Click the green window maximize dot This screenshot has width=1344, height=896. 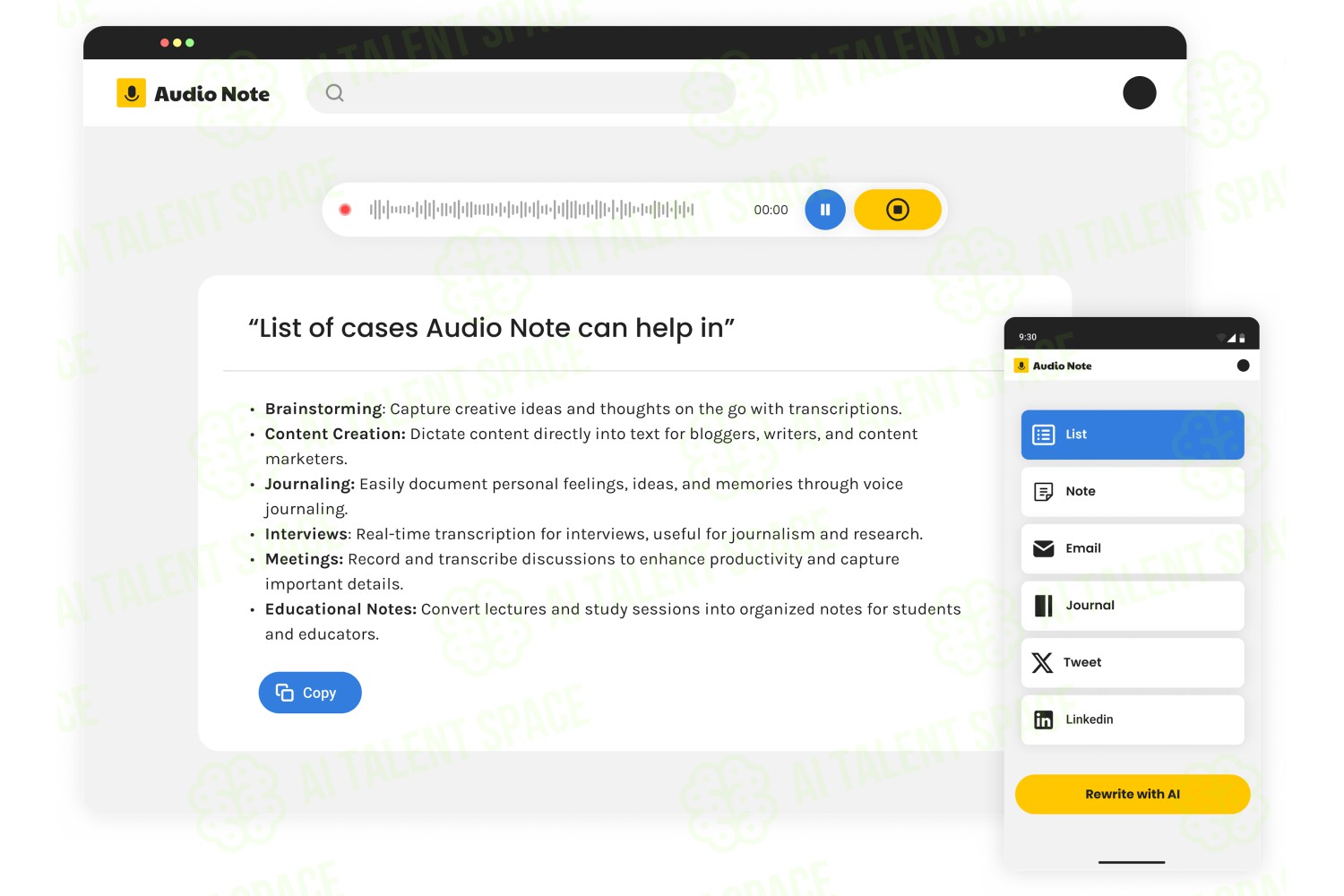tap(190, 43)
